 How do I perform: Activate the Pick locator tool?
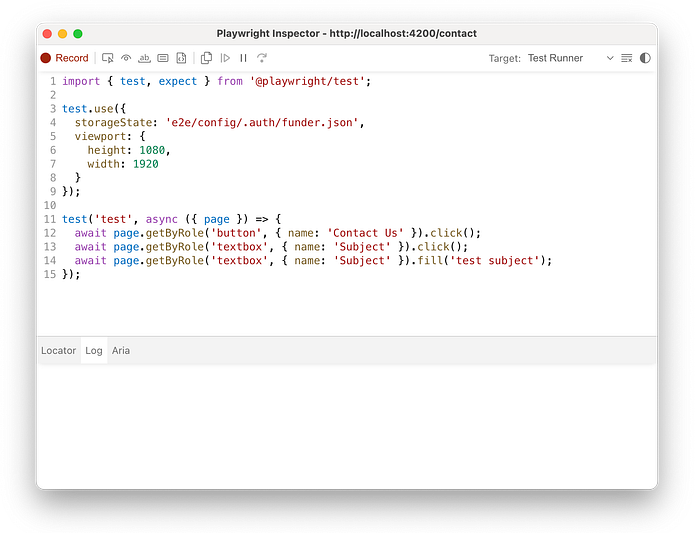click(108, 58)
